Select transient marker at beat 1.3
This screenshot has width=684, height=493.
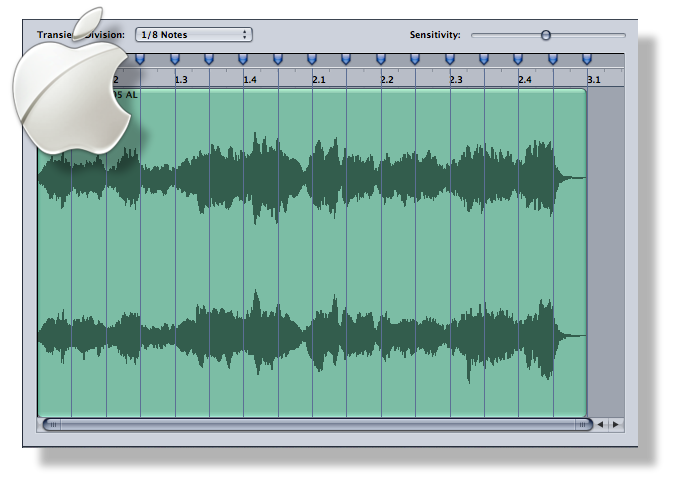tap(174, 60)
